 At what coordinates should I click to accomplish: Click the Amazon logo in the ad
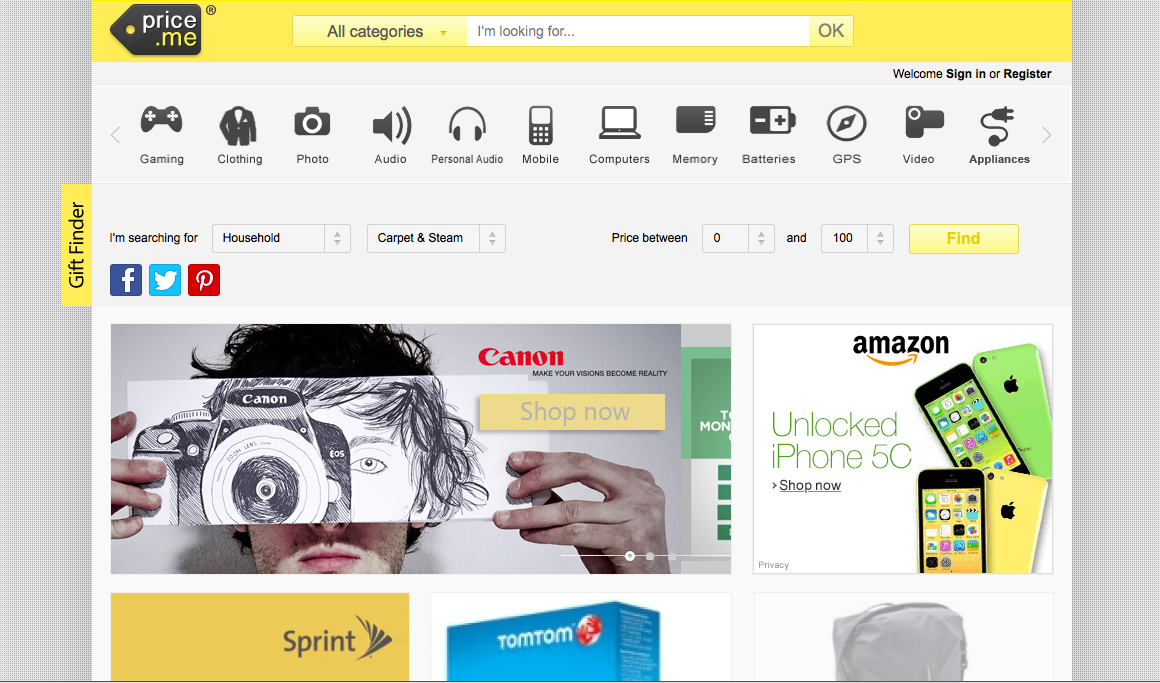[900, 349]
